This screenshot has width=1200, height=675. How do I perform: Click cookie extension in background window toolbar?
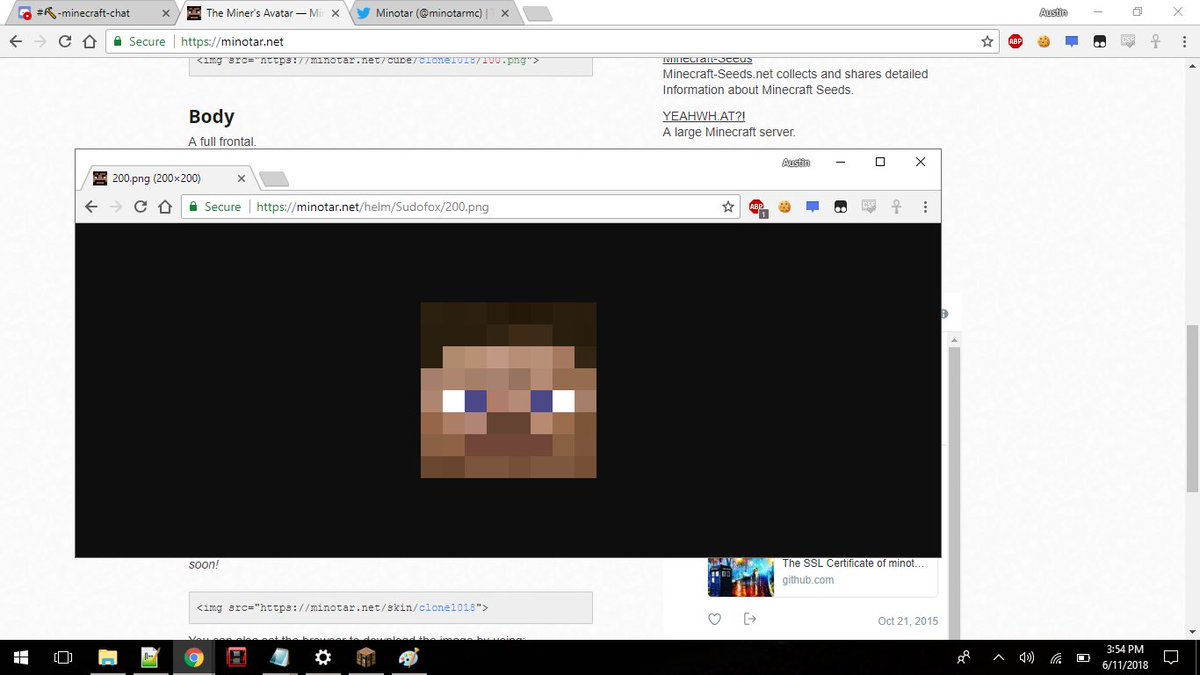pyautogui.click(x=1043, y=42)
